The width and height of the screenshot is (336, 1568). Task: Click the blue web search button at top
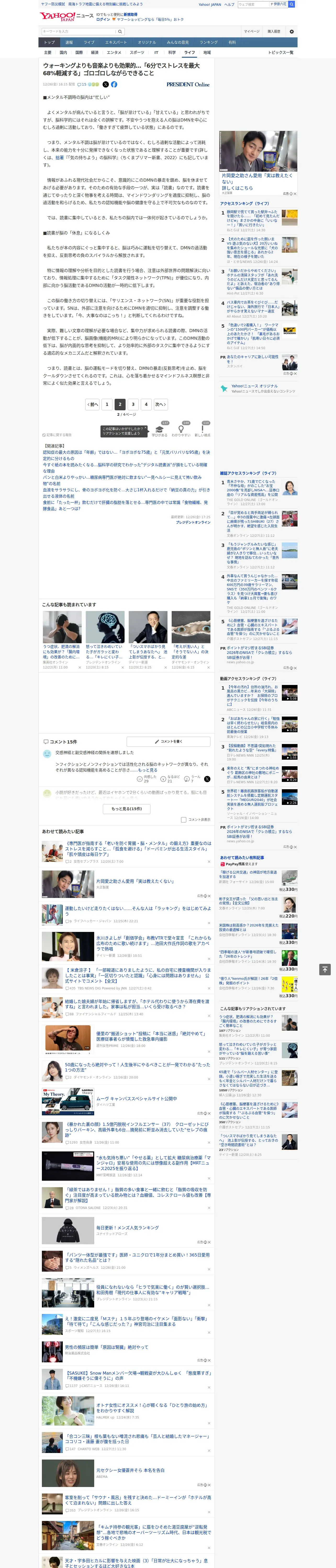click(x=292, y=4)
